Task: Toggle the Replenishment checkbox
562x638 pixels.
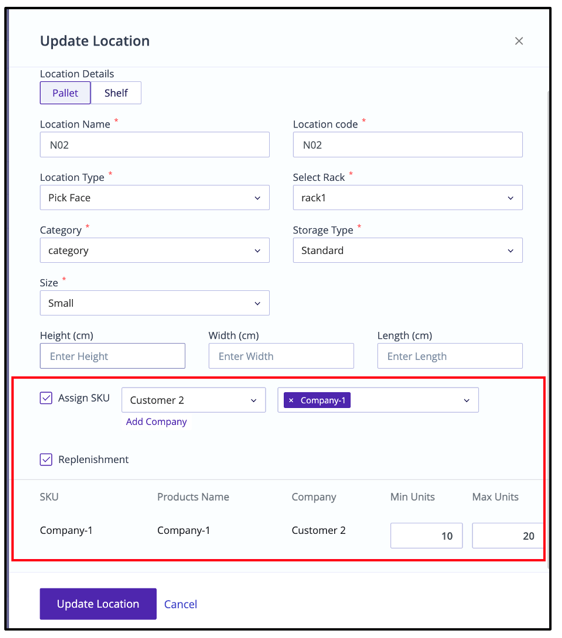Action: click(46, 459)
